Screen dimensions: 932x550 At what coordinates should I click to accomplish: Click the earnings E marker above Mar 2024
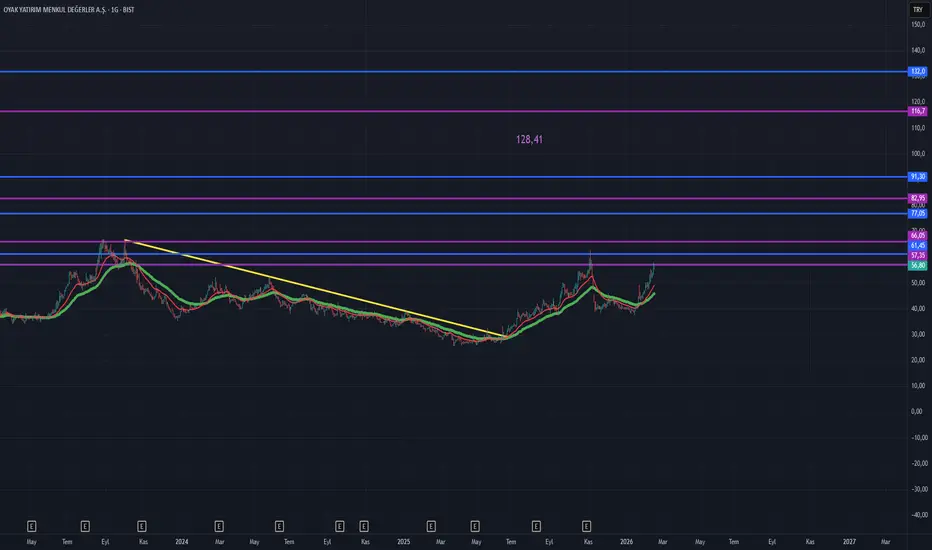click(219, 526)
